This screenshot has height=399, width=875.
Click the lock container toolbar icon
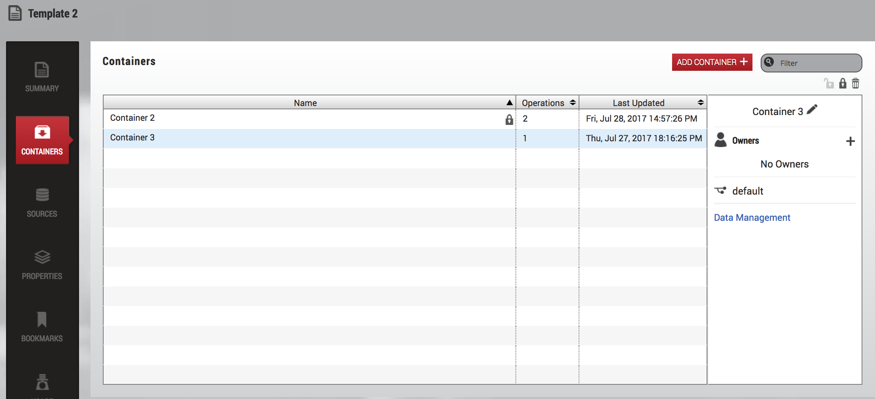click(843, 84)
